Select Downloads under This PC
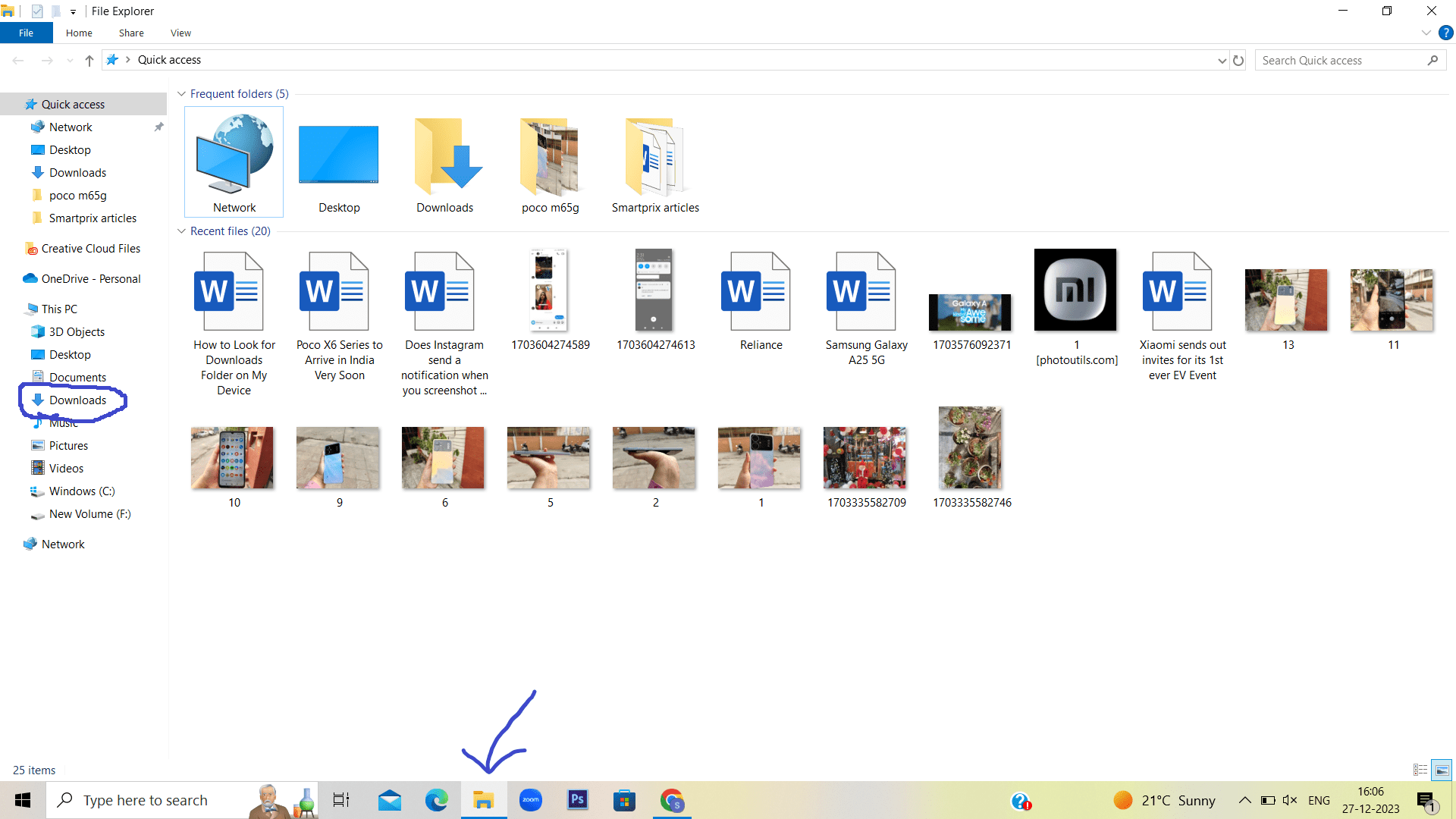Viewport: 1456px width, 819px height. tap(77, 400)
